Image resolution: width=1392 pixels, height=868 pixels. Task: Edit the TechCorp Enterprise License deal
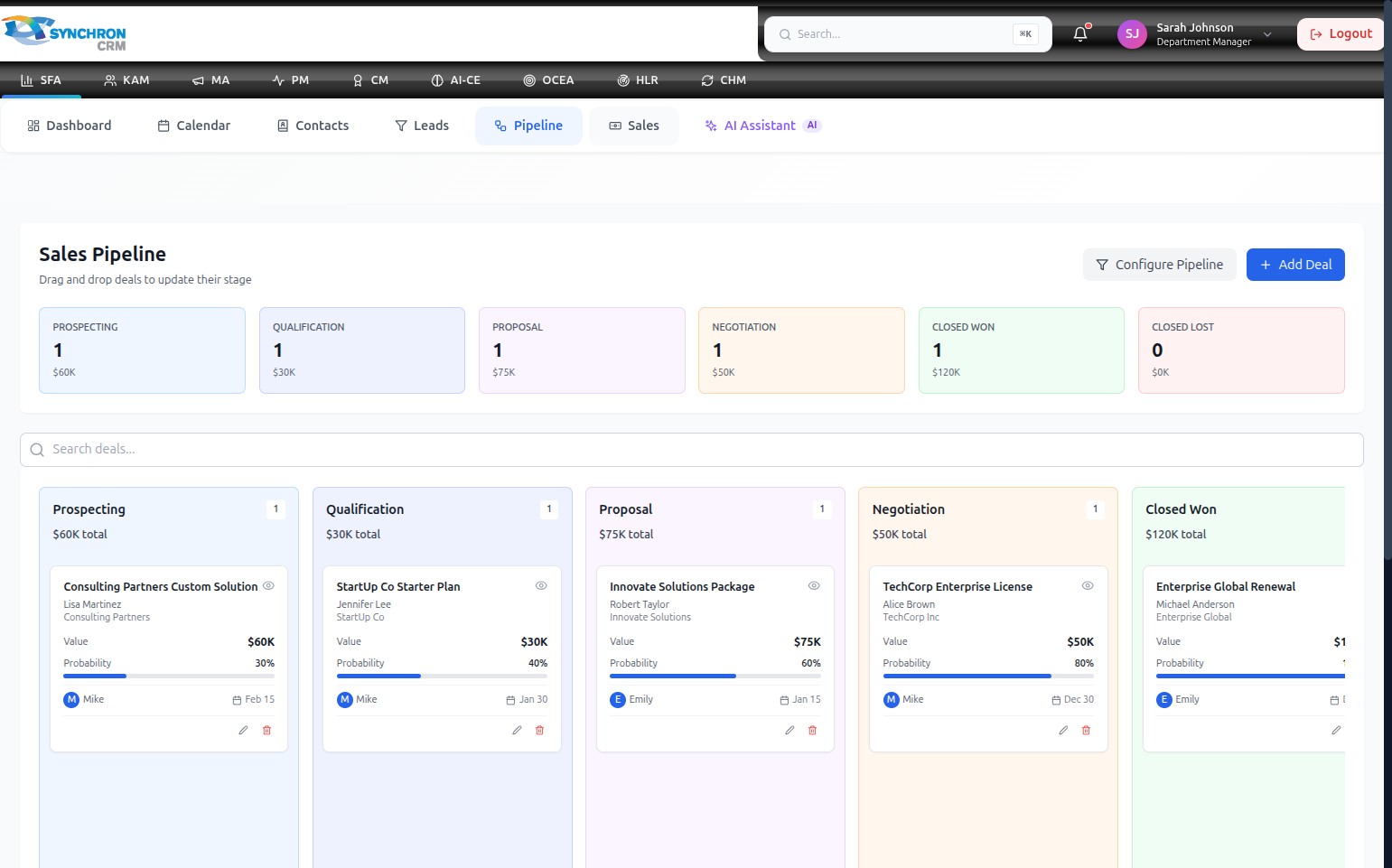pyautogui.click(x=1063, y=730)
